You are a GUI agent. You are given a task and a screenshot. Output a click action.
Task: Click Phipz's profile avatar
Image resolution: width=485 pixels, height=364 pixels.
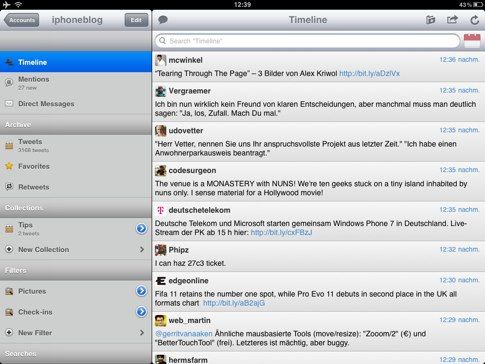coord(160,250)
